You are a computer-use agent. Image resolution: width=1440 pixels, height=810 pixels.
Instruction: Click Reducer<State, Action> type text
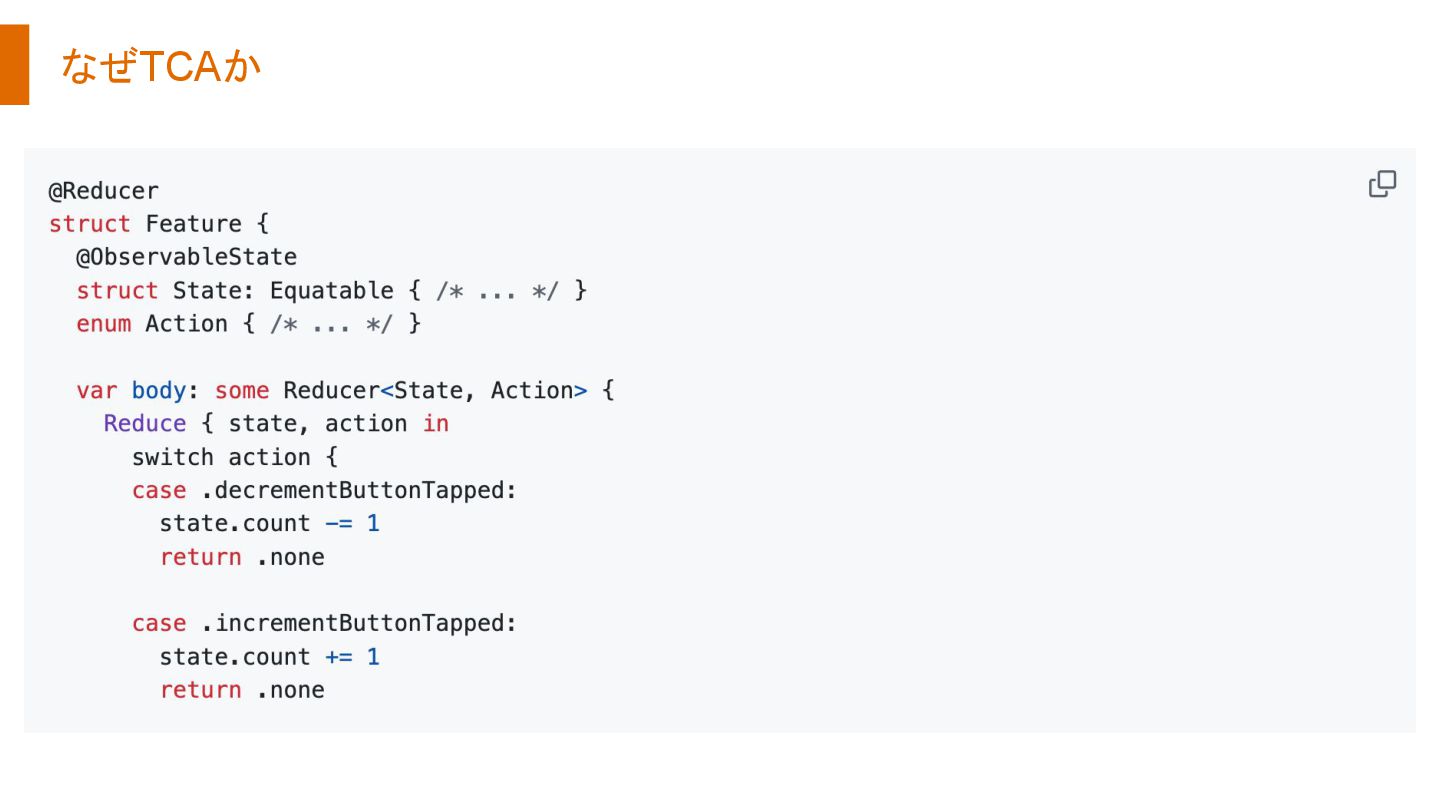tap(436, 390)
